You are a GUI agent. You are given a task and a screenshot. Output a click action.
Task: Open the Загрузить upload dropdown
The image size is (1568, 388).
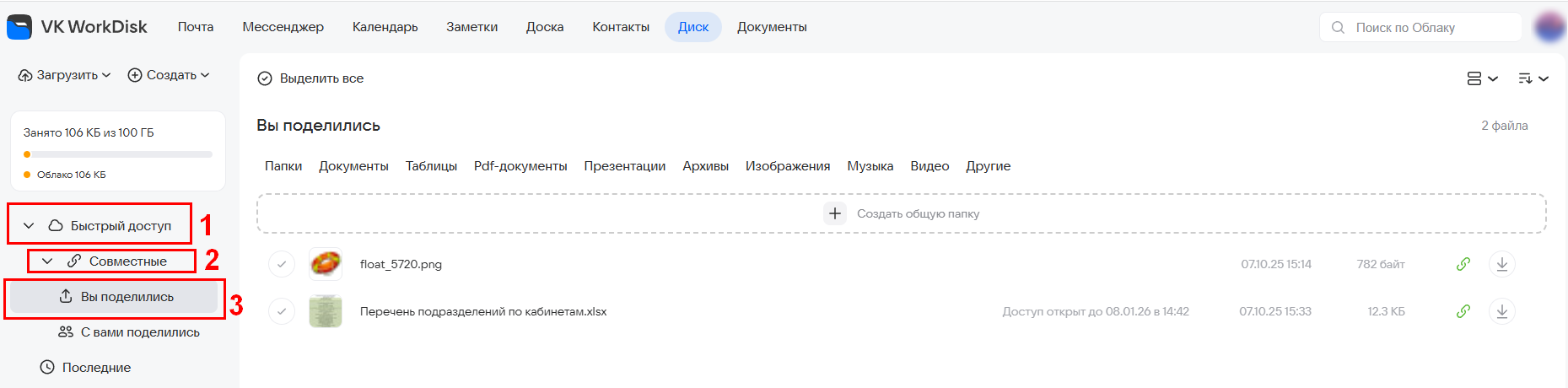point(65,75)
